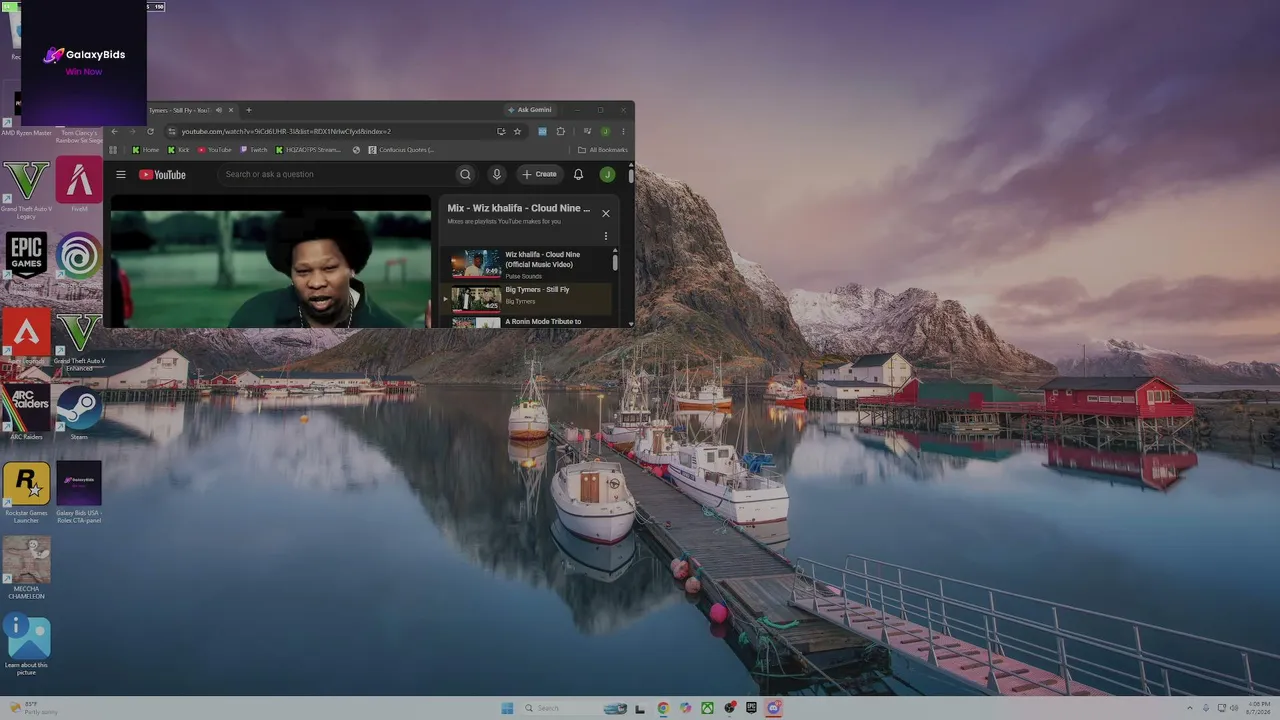The height and width of the screenshot is (720, 1280).
Task: Open the taskbar clock and date
Action: [1258, 708]
